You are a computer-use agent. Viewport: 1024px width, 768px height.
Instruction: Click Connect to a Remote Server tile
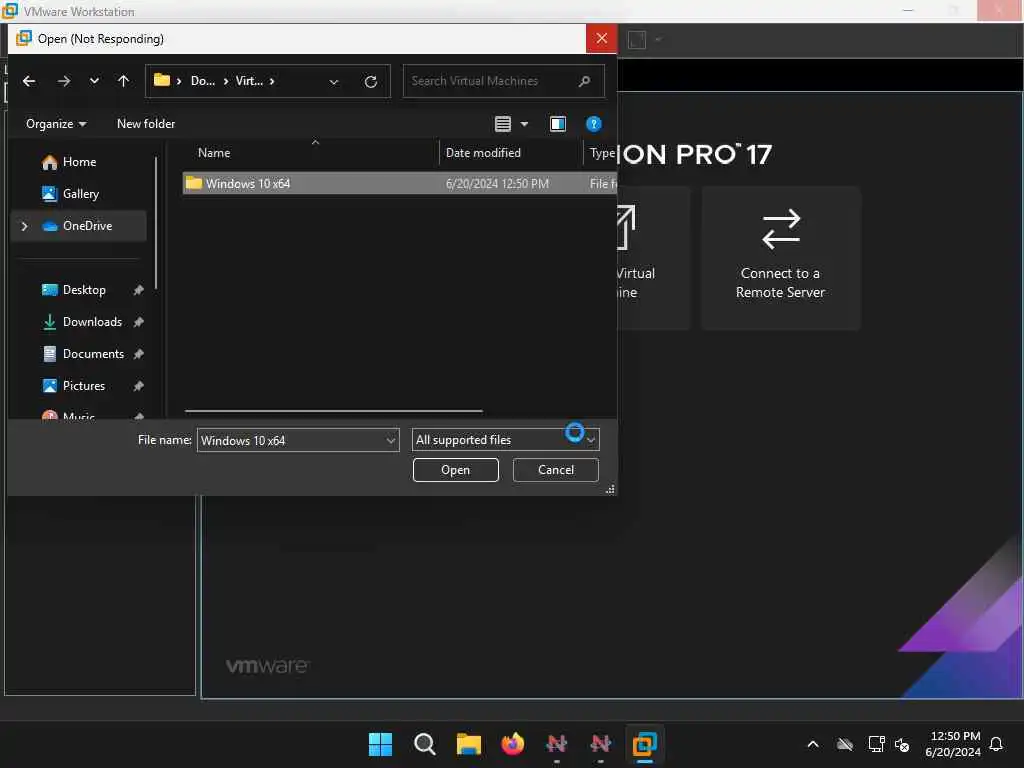[x=781, y=257]
